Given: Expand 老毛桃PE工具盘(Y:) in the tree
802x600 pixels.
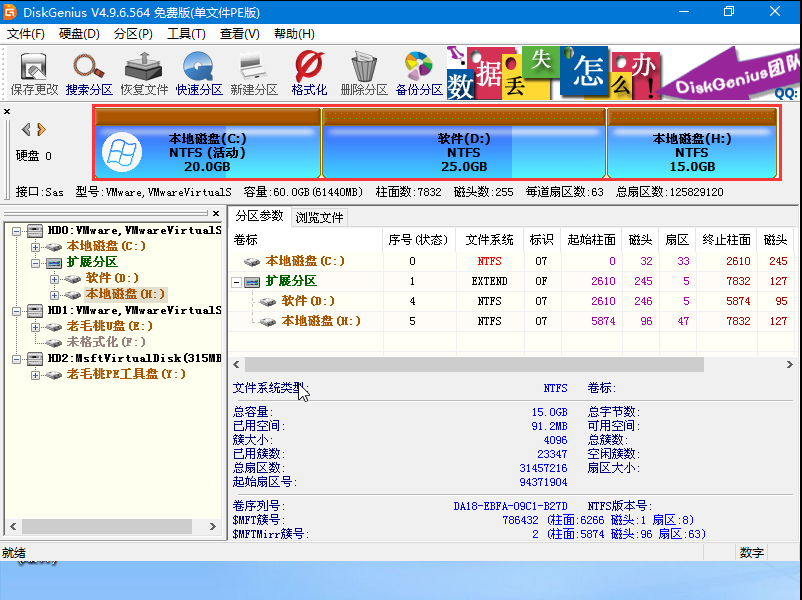Looking at the screenshot, I should coord(35,375).
